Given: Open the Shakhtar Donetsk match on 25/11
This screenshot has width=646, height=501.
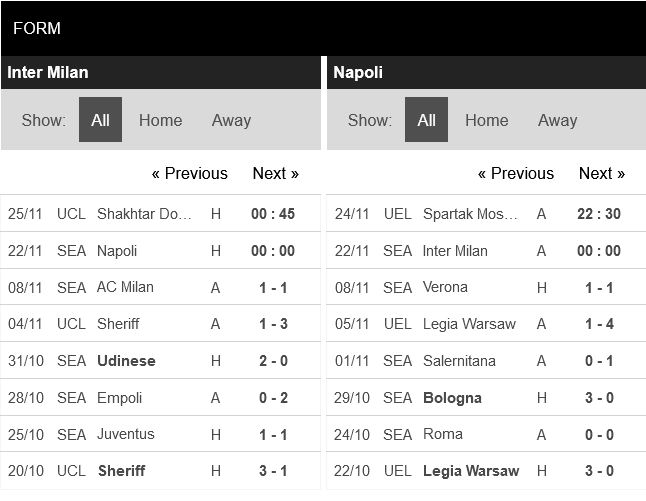Looking at the screenshot, I should pyautogui.click(x=144, y=214).
